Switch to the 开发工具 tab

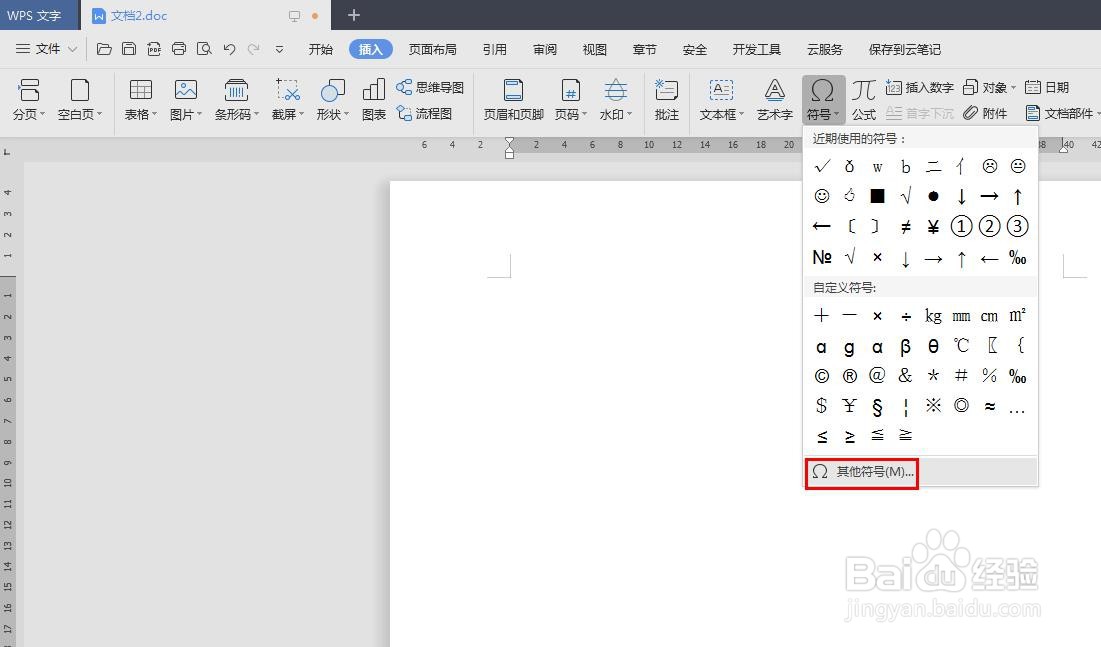click(756, 49)
